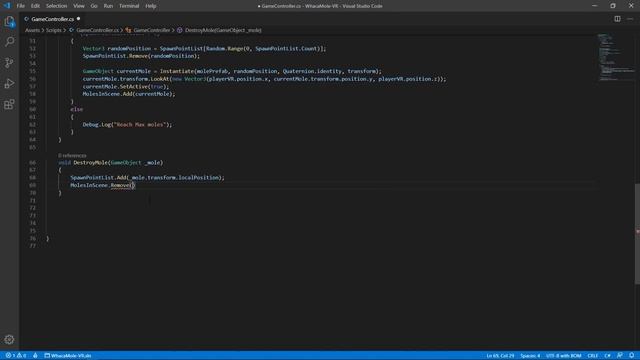Image resolution: width=640 pixels, height=360 pixels.
Task: Click the flame icon in status bar
Action: click(x=36, y=356)
